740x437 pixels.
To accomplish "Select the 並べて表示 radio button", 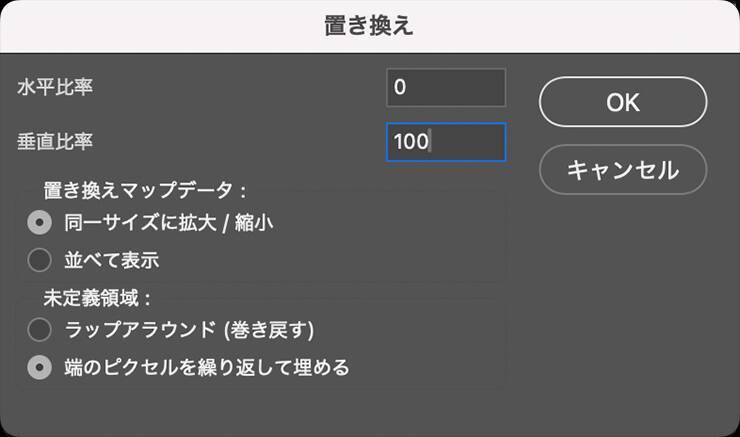I will (40, 260).
